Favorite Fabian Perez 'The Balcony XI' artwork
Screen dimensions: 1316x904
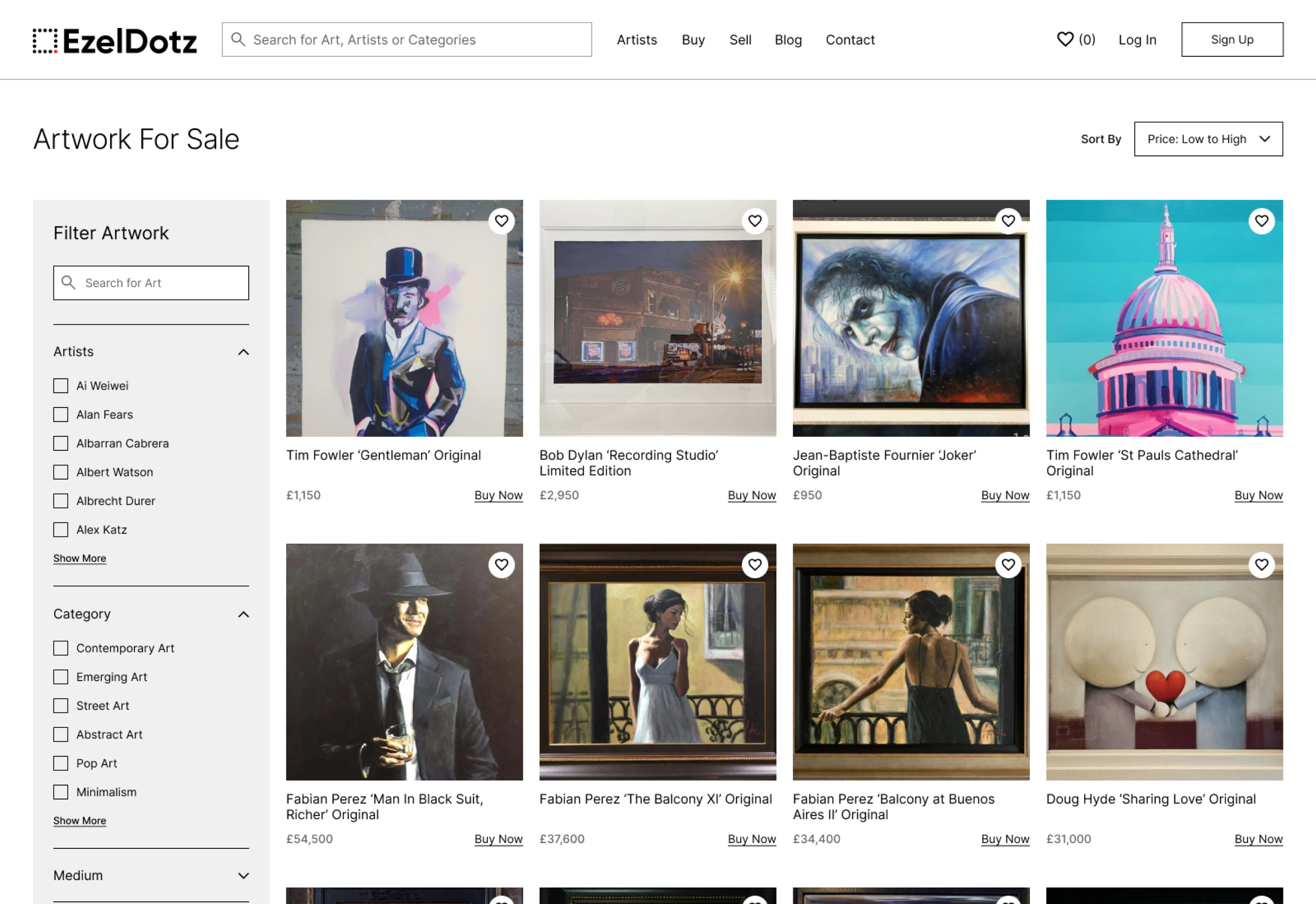tap(755, 564)
